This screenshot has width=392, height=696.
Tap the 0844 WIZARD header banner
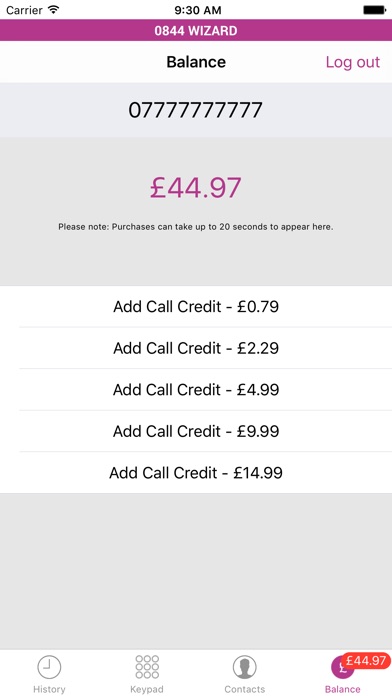click(196, 30)
